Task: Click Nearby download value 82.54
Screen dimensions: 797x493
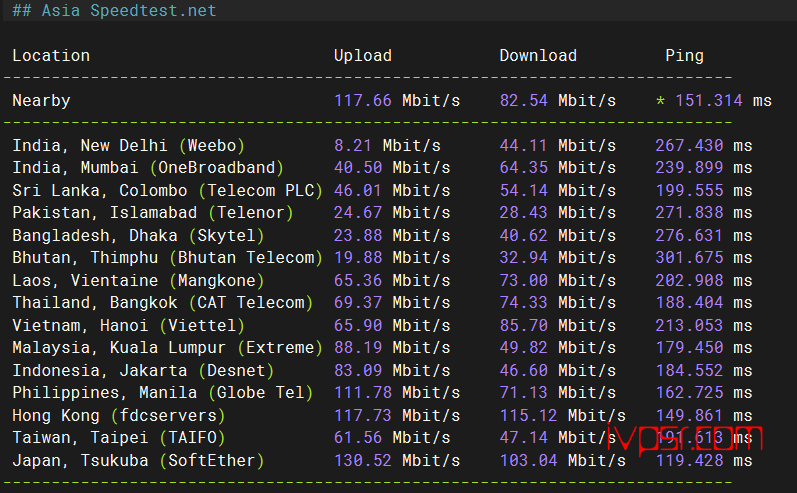Action: pos(523,100)
